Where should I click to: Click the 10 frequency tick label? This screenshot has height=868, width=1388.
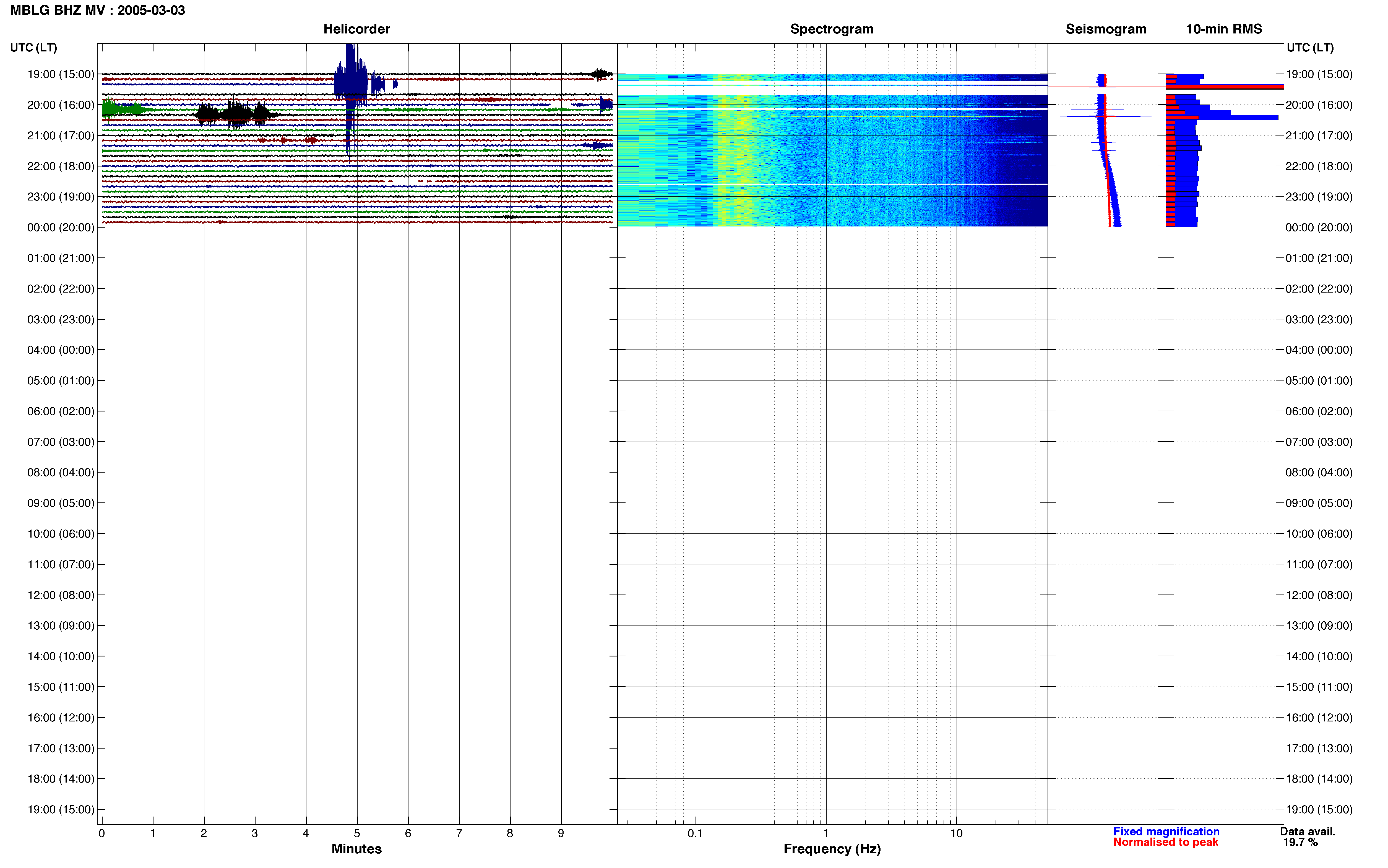[956, 833]
